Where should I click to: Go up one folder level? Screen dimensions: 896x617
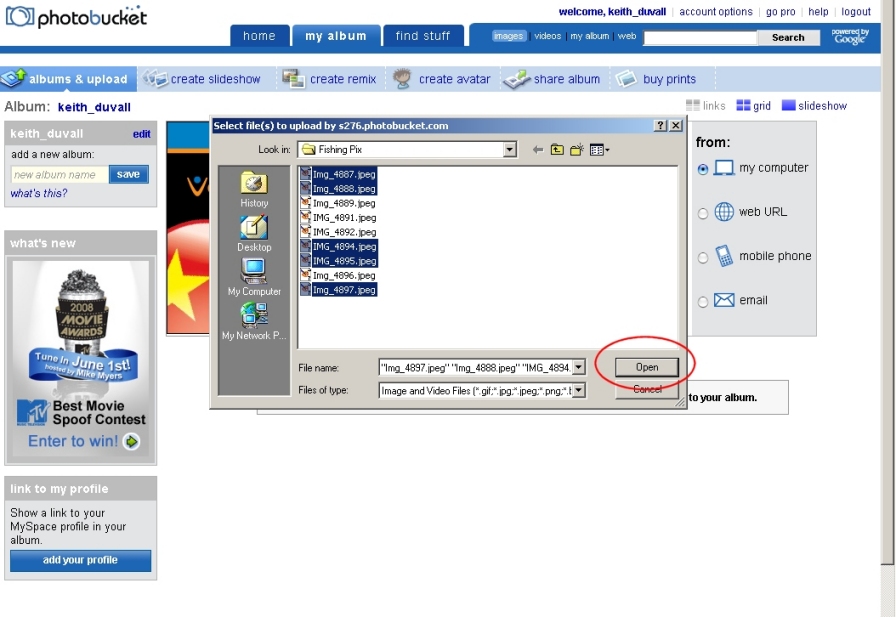(x=557, y=150)
